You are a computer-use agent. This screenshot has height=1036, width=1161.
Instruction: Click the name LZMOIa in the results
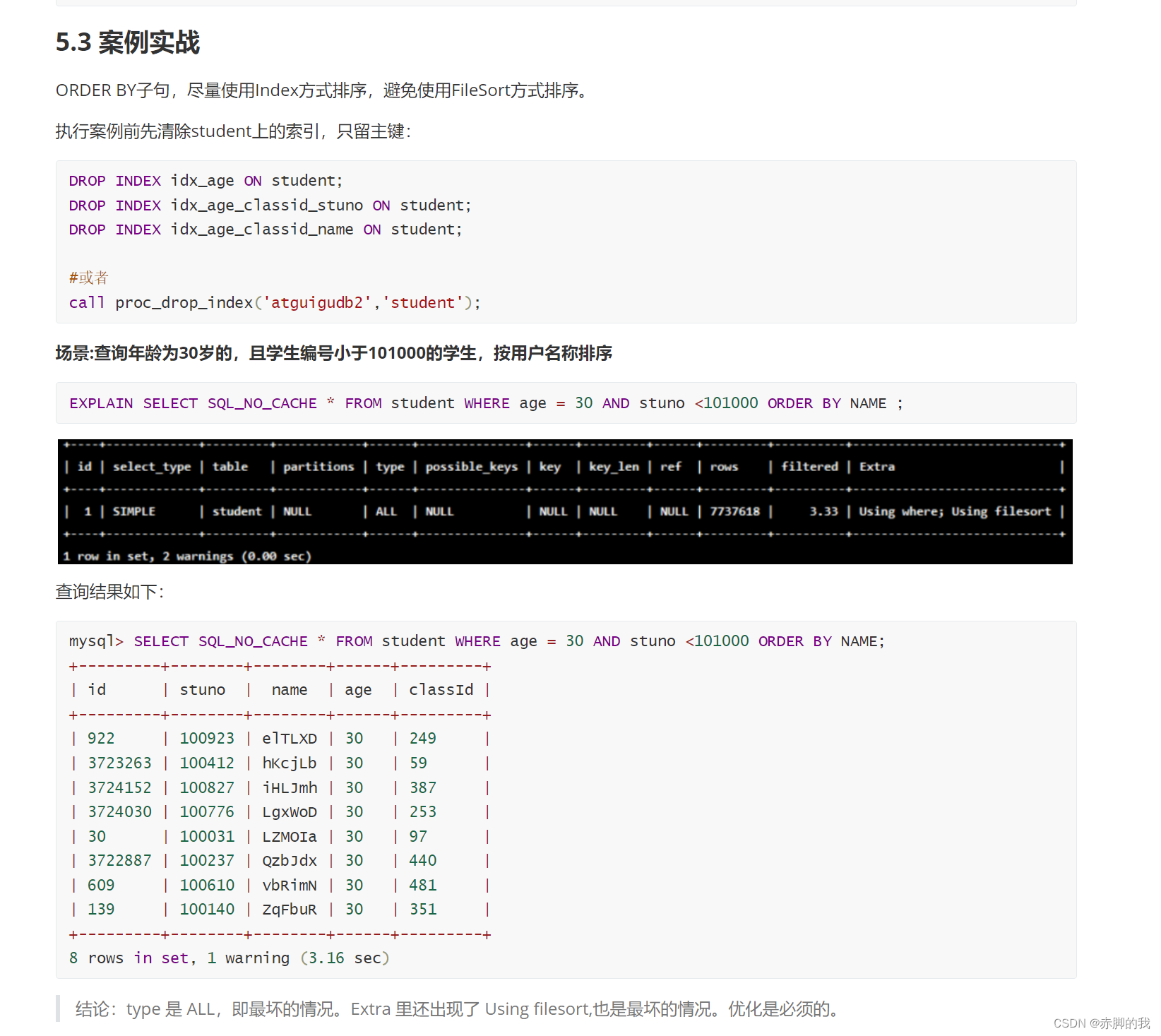[290, 837]
